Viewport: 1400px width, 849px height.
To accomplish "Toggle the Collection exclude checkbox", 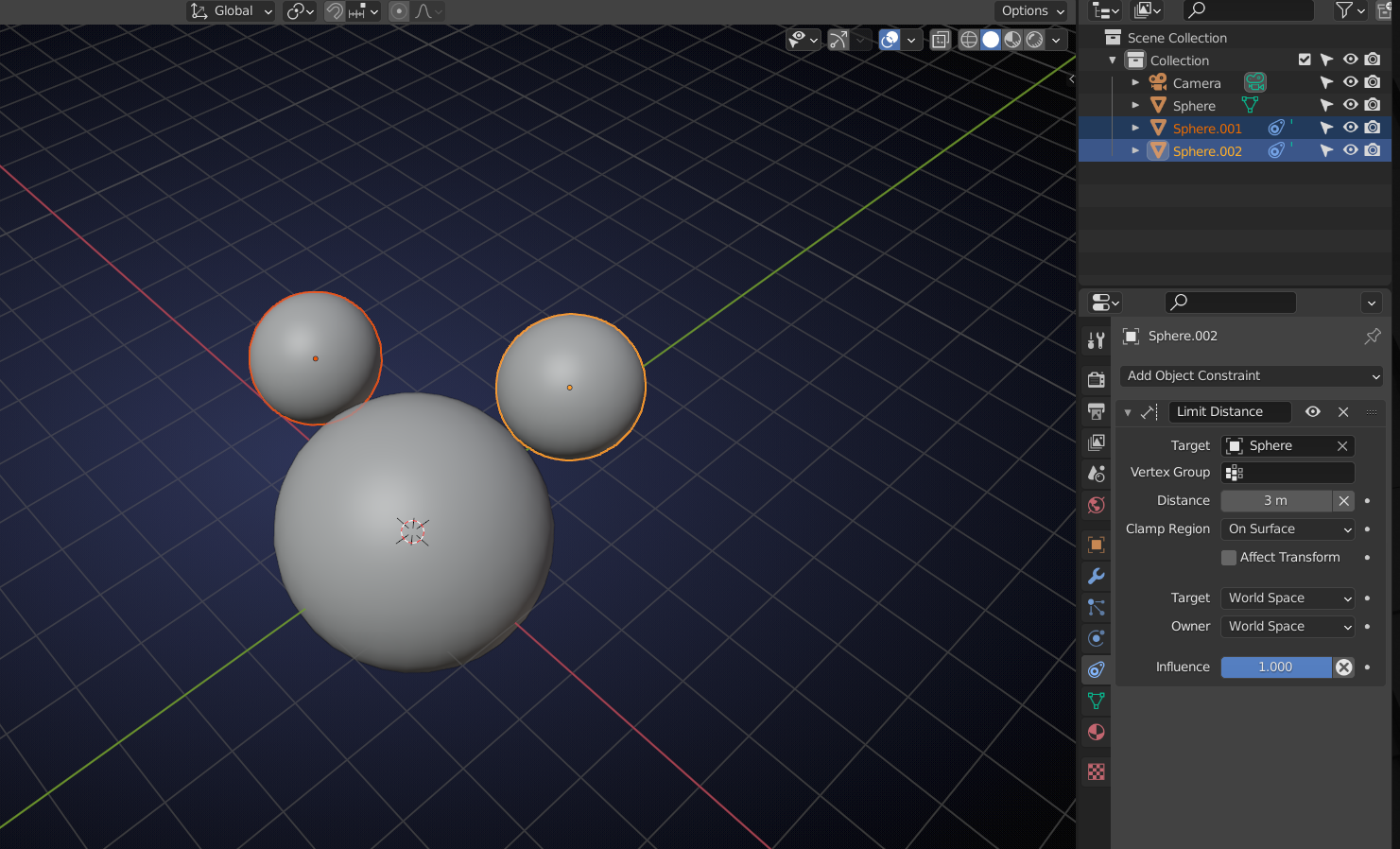I will pos(1305,60).
